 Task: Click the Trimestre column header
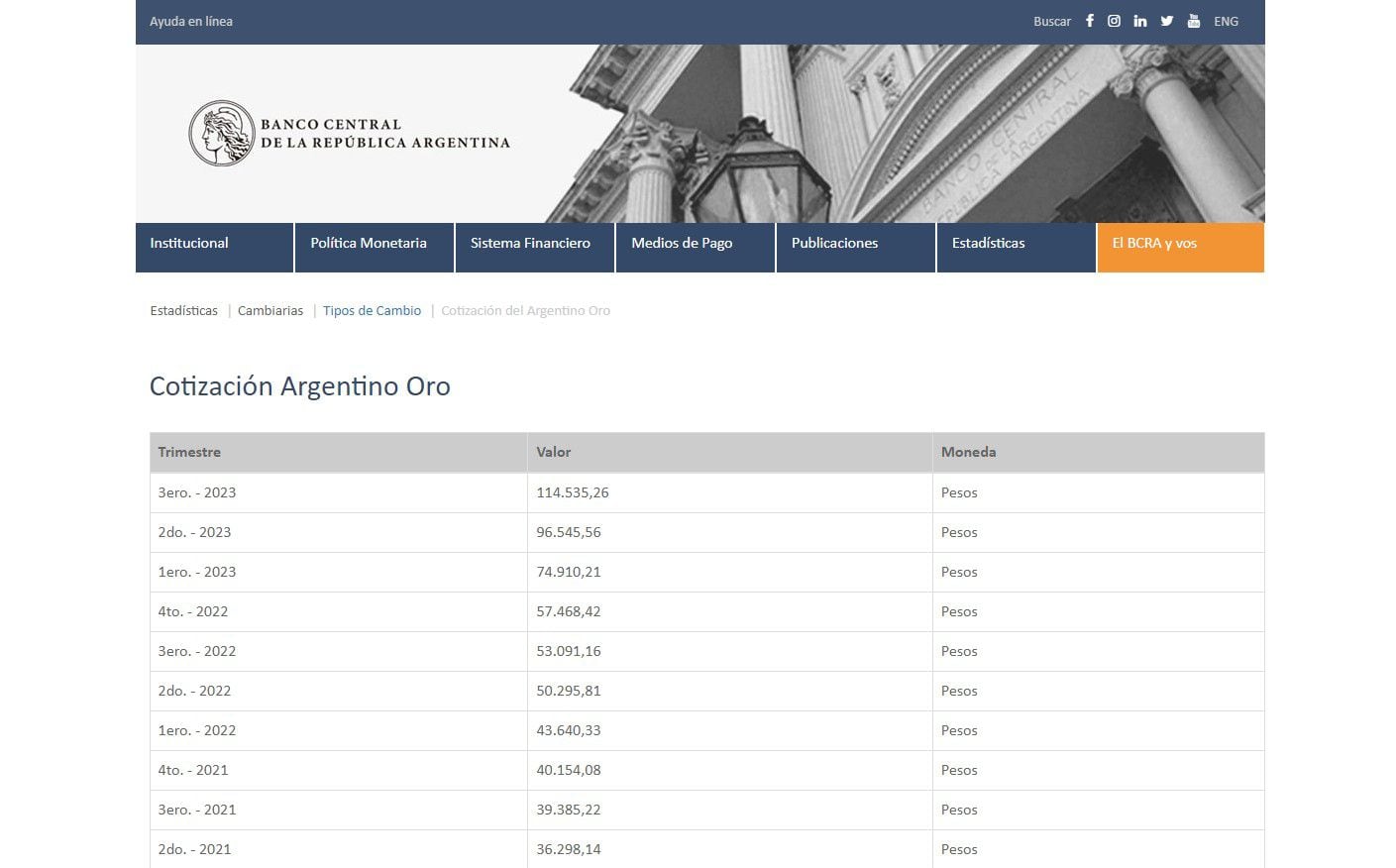pyautogui.click(x=189, y=452)
